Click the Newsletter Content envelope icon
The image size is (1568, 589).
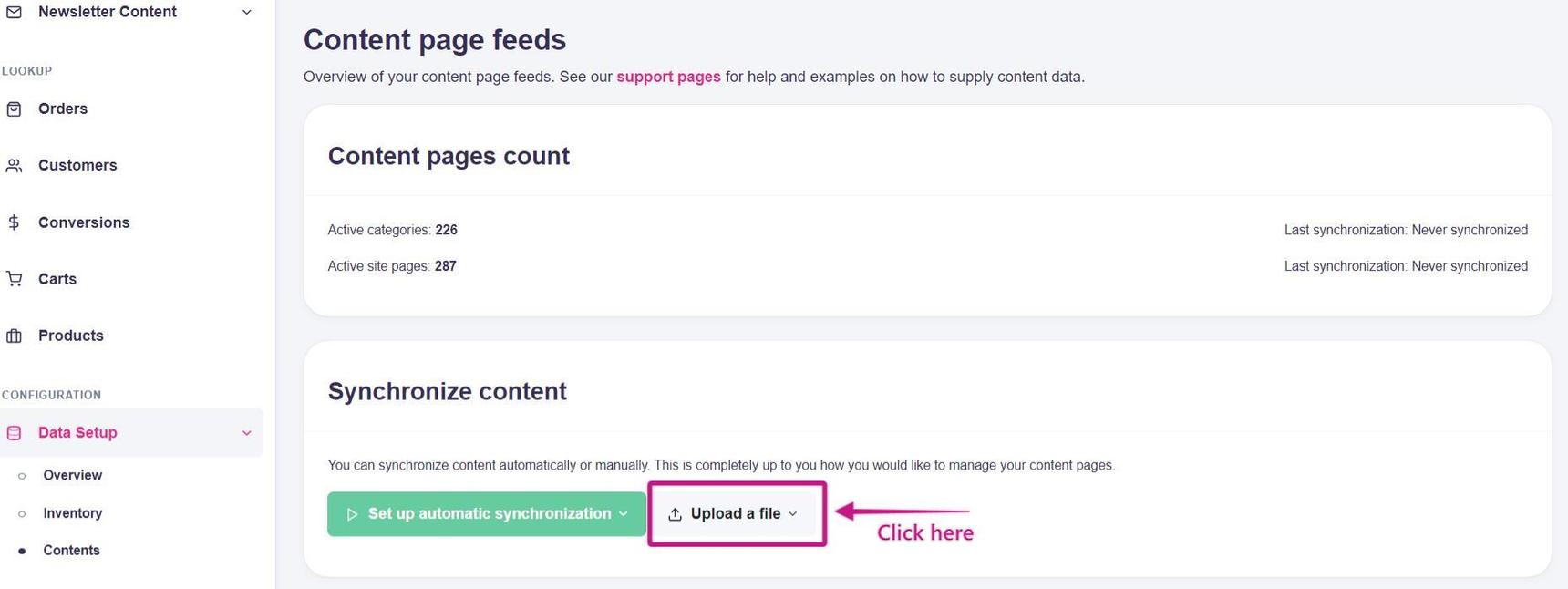pyautogui.click(x=14, y=12)
